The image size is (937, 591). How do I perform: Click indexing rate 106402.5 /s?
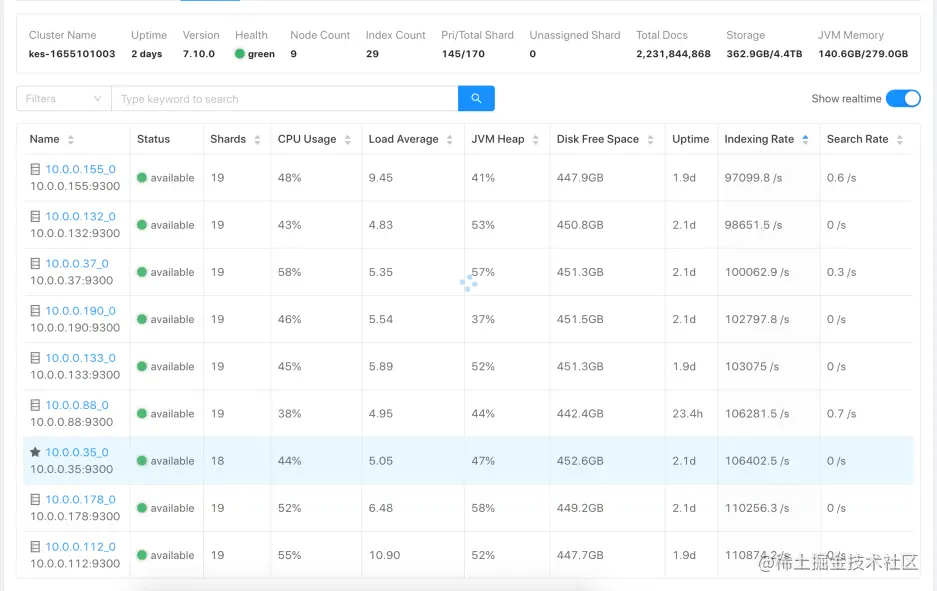click(757, 461)
